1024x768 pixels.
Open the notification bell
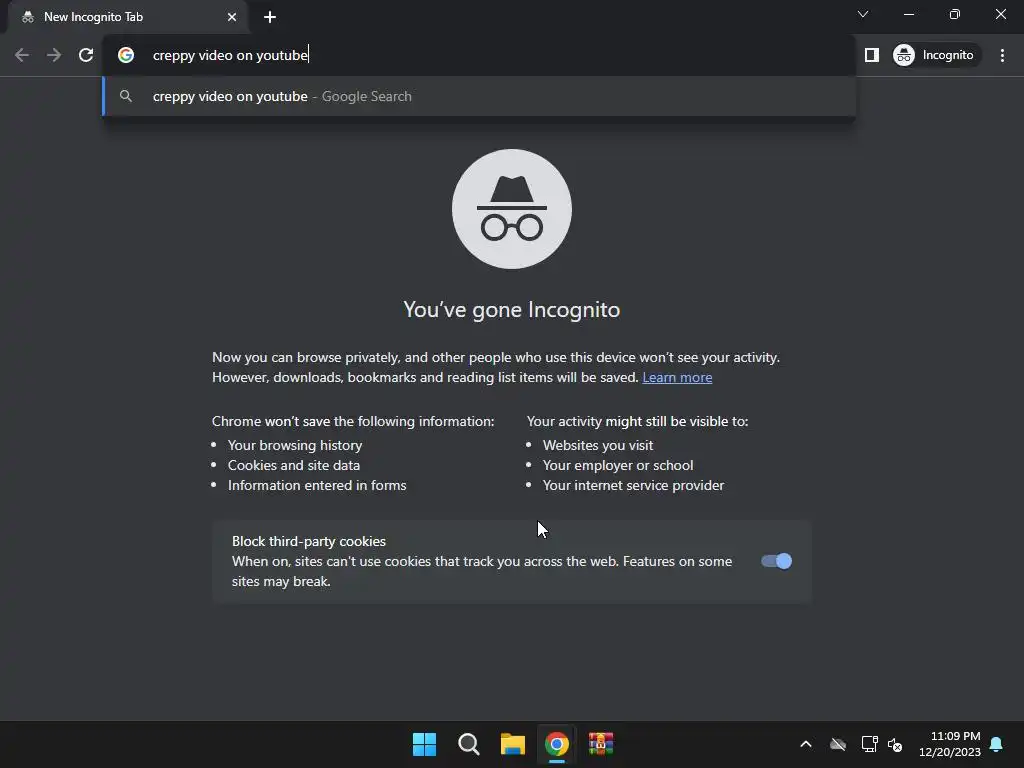coord(997,744)
